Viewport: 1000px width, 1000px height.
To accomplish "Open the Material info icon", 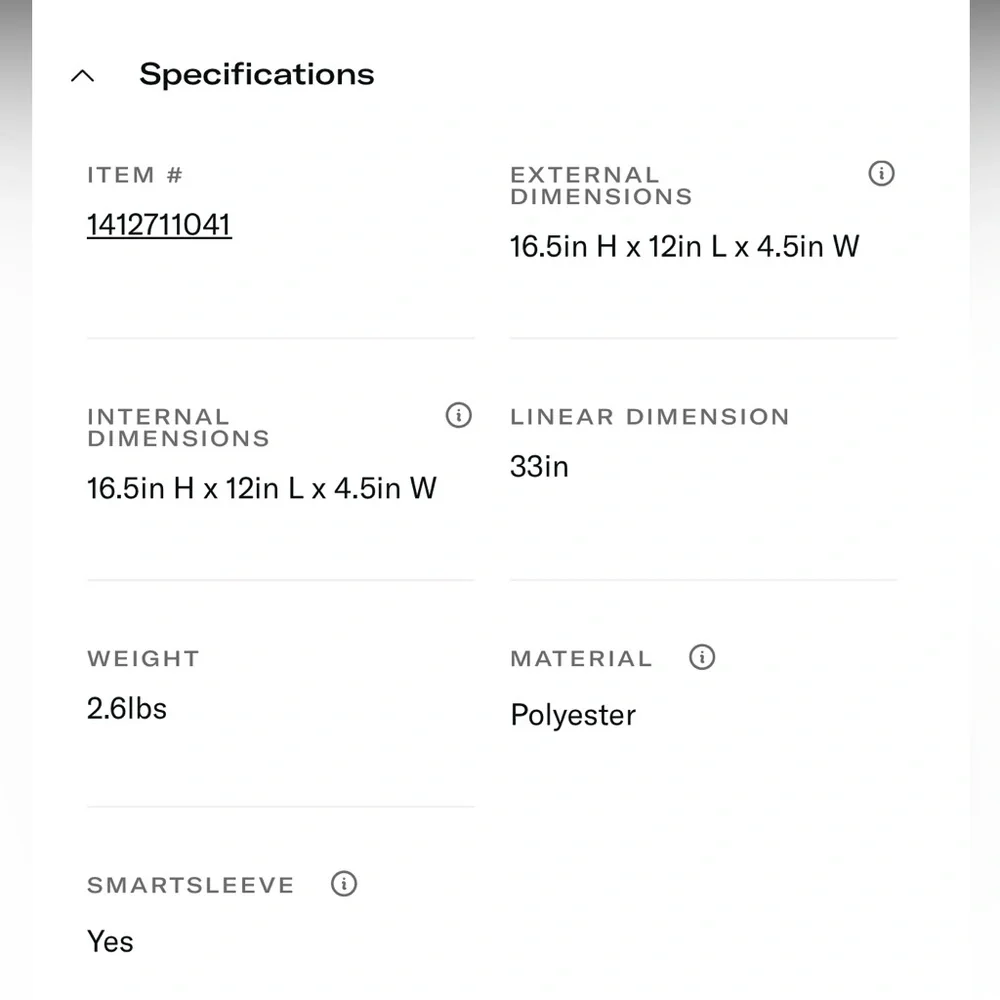I will pos(702,657).
